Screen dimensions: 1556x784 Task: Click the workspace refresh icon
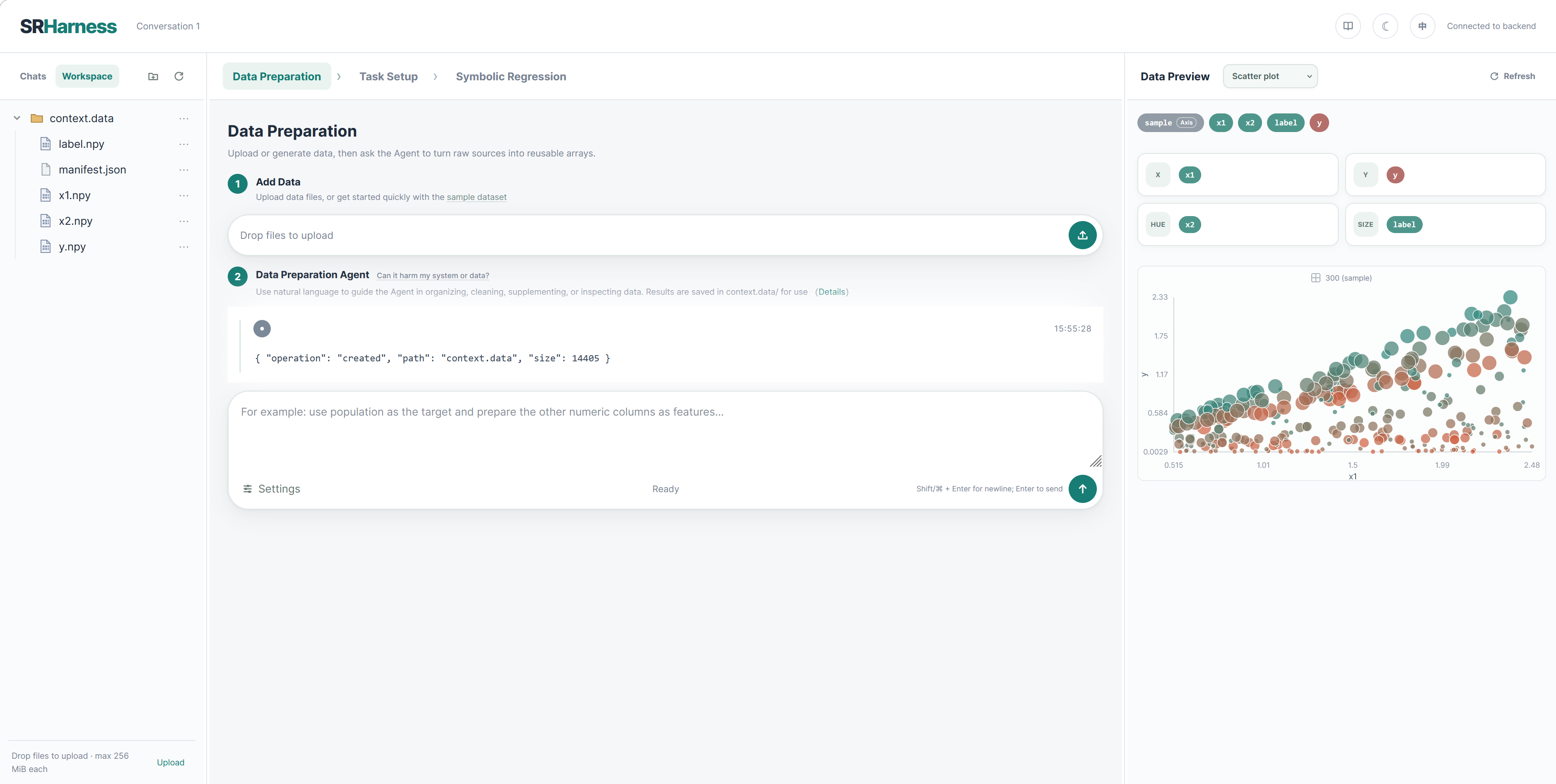tap(179, 76)
